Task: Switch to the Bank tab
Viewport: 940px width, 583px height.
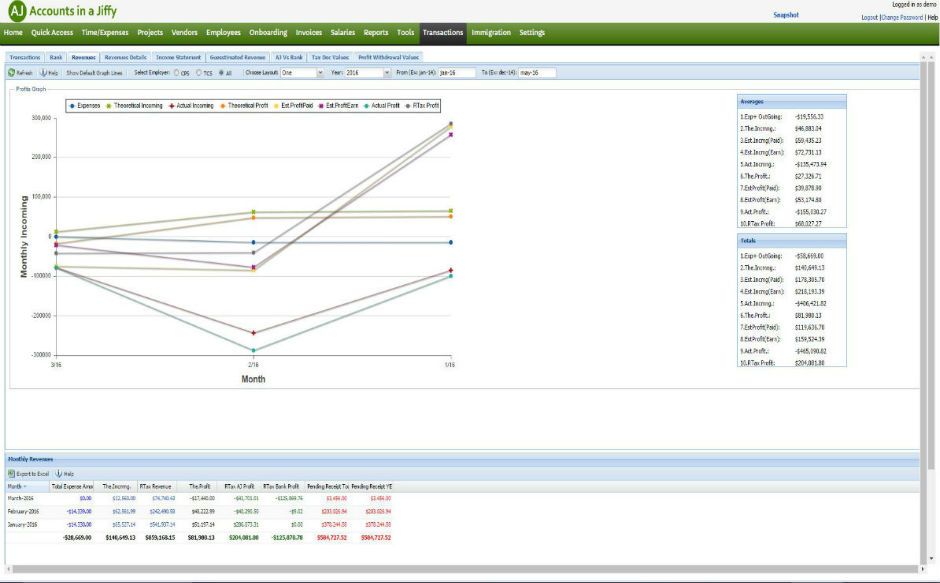Action: pos(56,57)
